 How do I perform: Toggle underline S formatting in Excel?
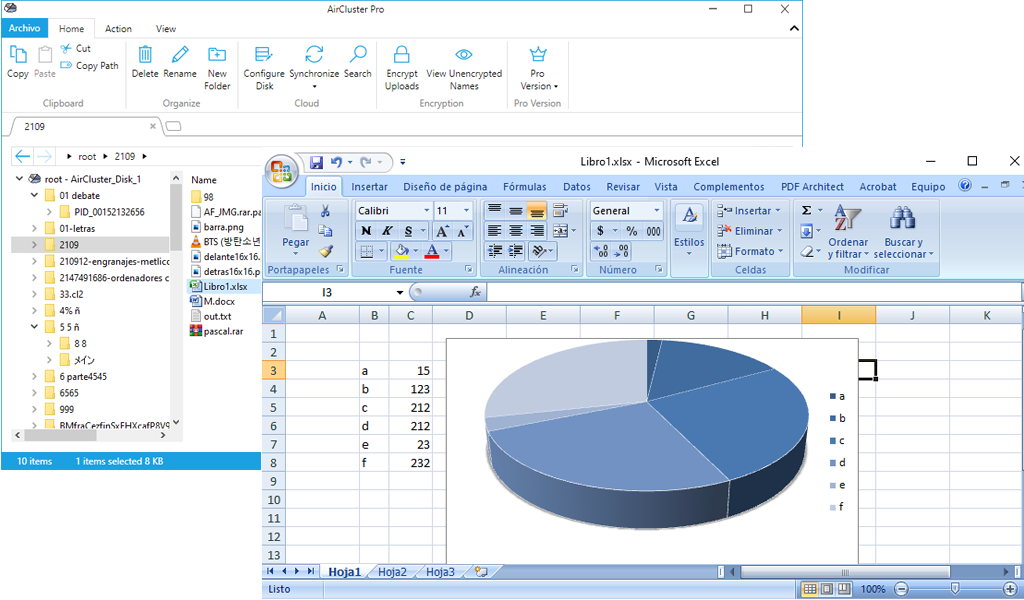(408, 231)
